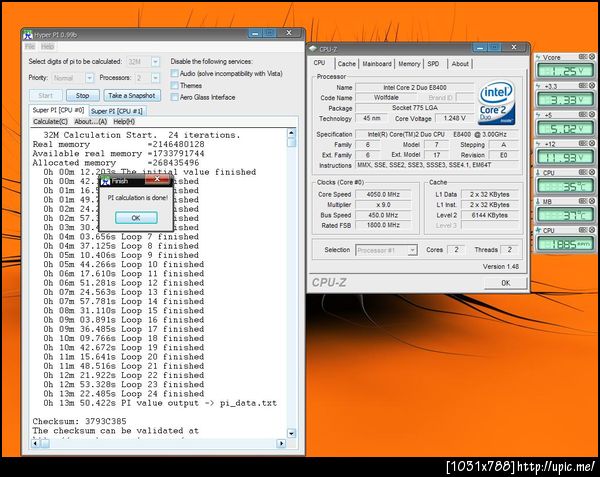Close the +12 voltage gadget

point(592,143)
